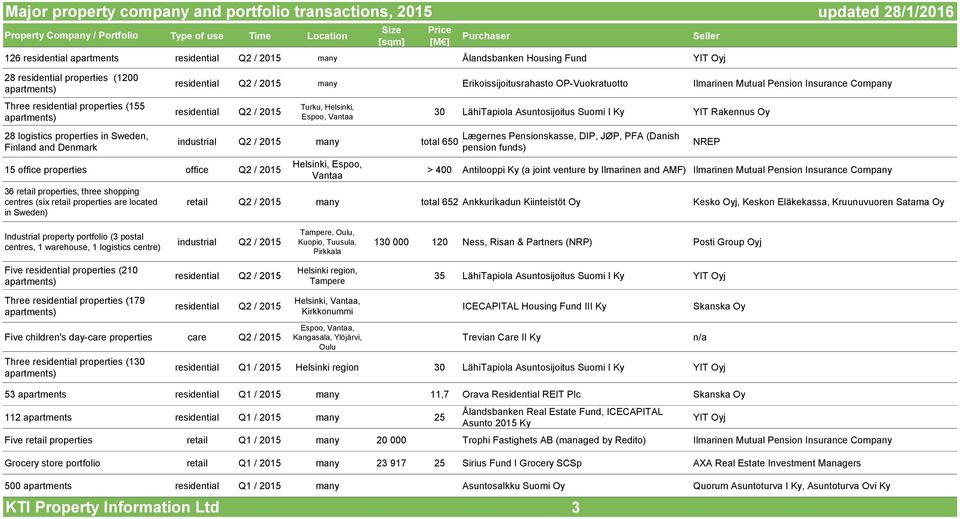
Task: Click 'Turku, Helsinki, Espoo, Vantaa' location cell
Action: pos(327,111)
